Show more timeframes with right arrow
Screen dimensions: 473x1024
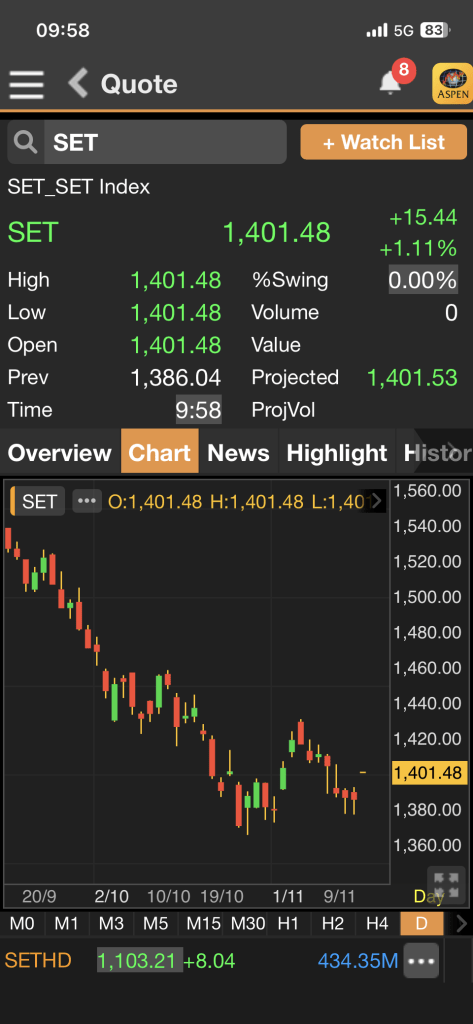click(x=461, y=923)
